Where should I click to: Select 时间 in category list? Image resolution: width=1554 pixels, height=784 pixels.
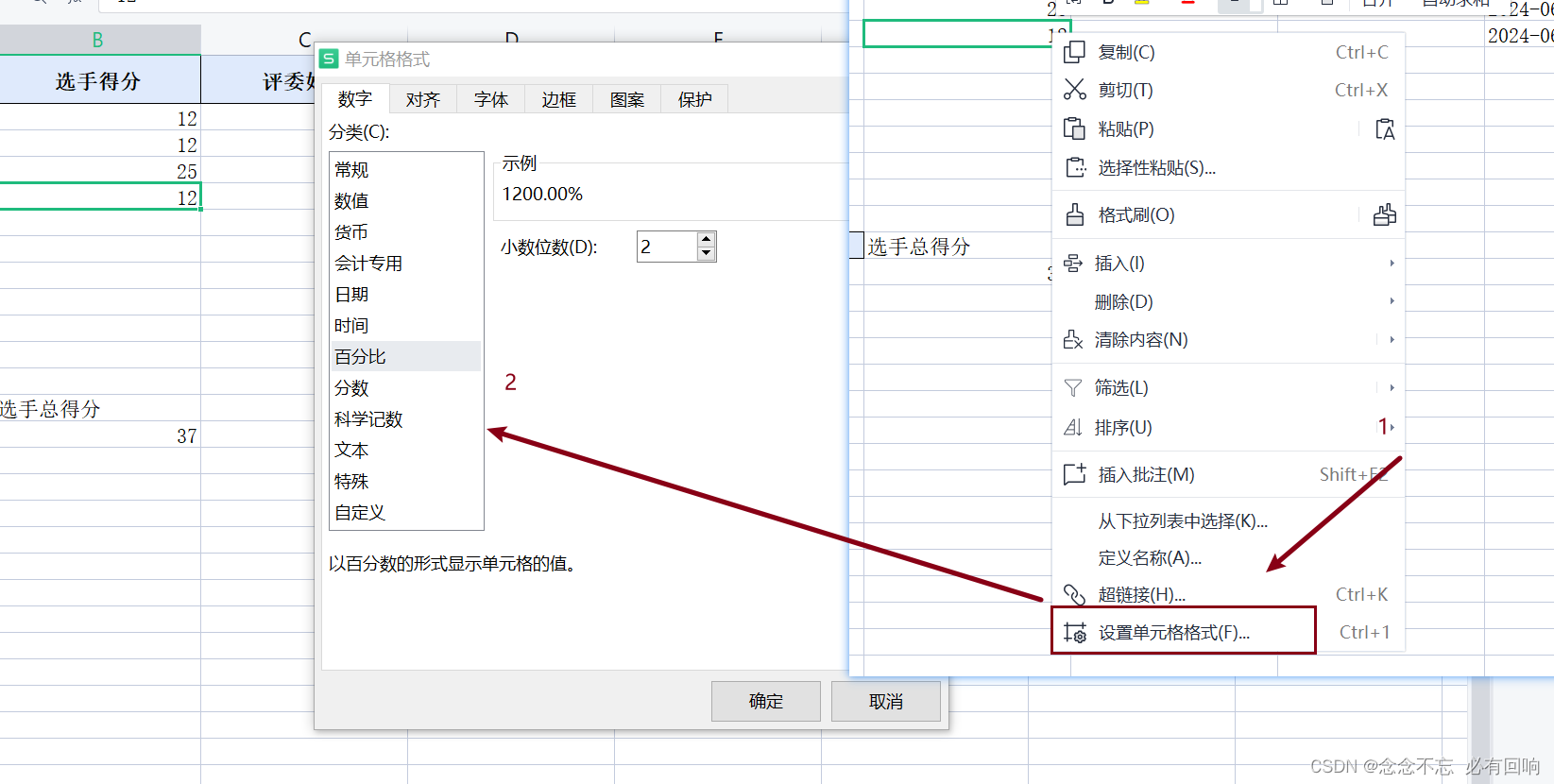coord(405,326)
